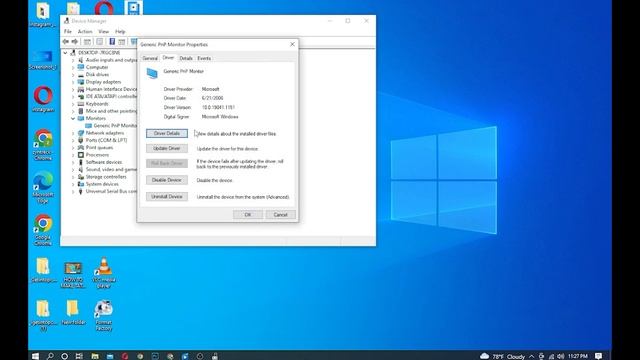640x360 pixels.
Task: Select the Google Chrome desktop shortcut
Action: coord(43,230)
